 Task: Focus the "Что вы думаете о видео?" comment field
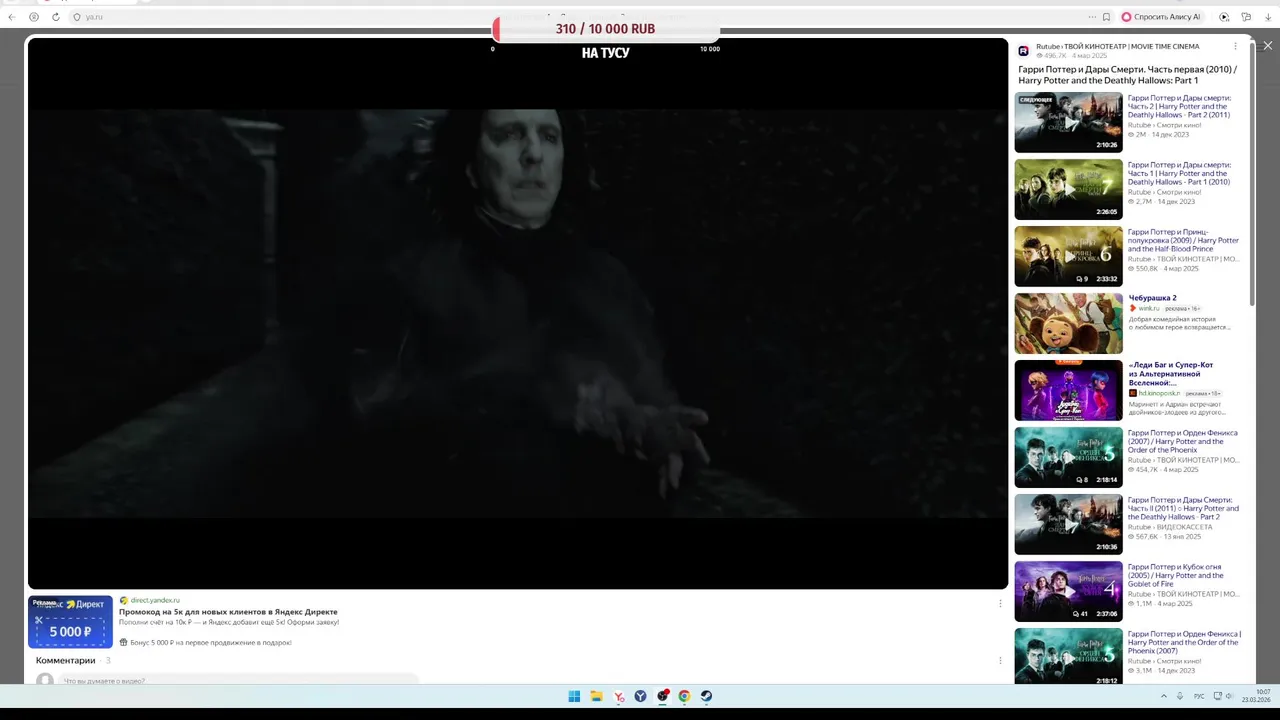pos(238,681)
